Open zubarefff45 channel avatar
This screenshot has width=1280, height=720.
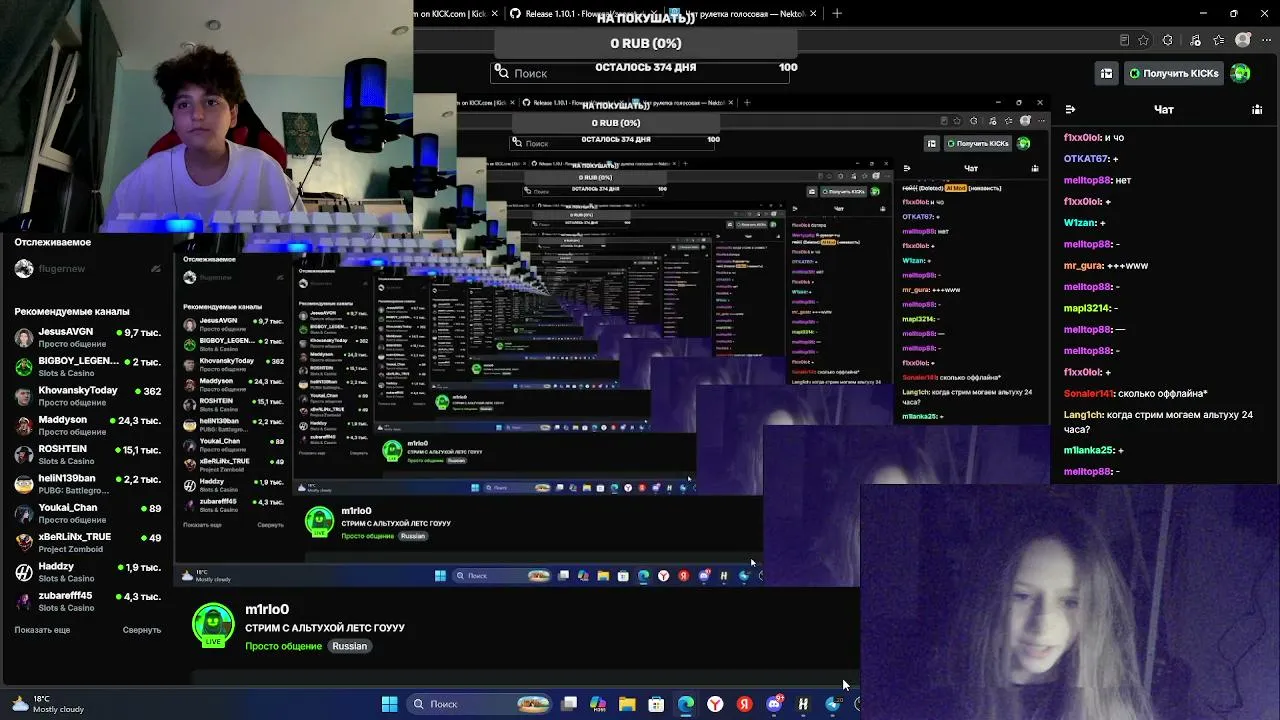(x=24, y=601)
